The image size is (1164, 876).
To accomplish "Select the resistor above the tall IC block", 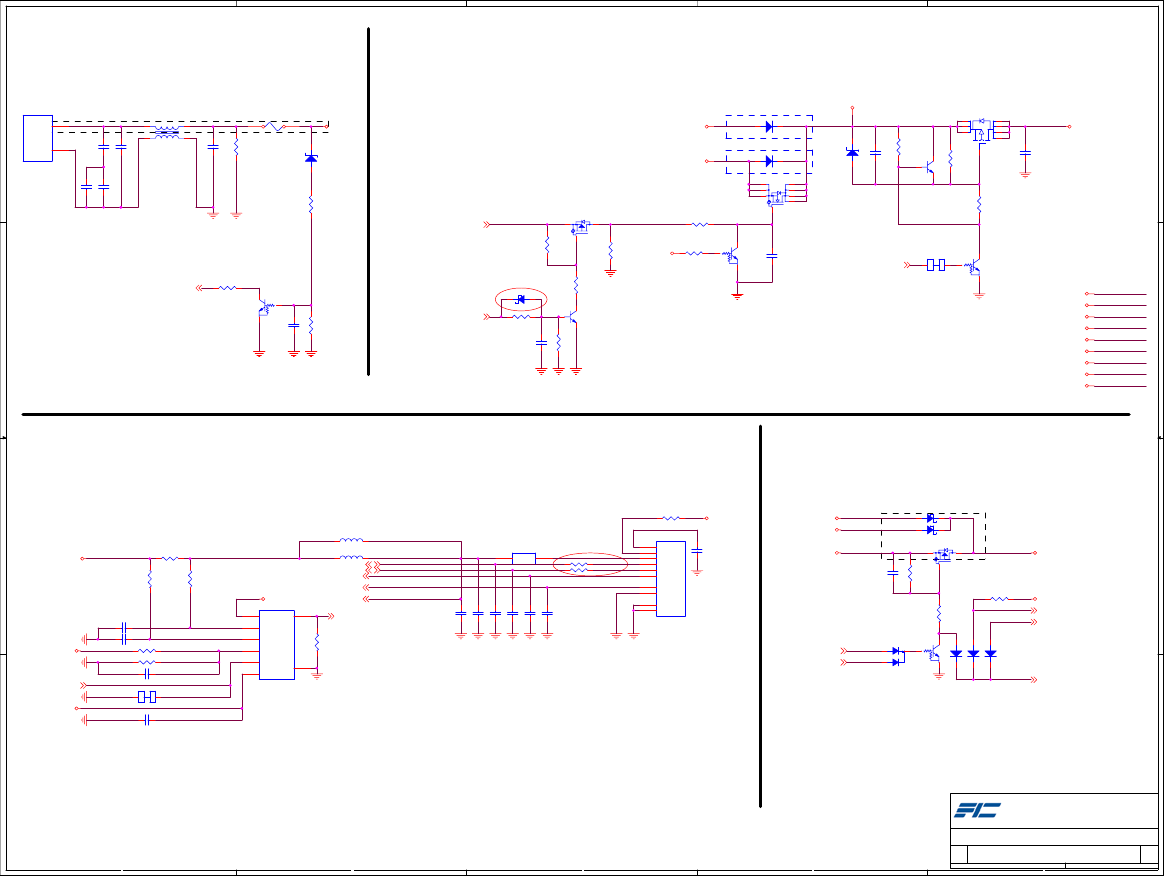I will point(670,518).
